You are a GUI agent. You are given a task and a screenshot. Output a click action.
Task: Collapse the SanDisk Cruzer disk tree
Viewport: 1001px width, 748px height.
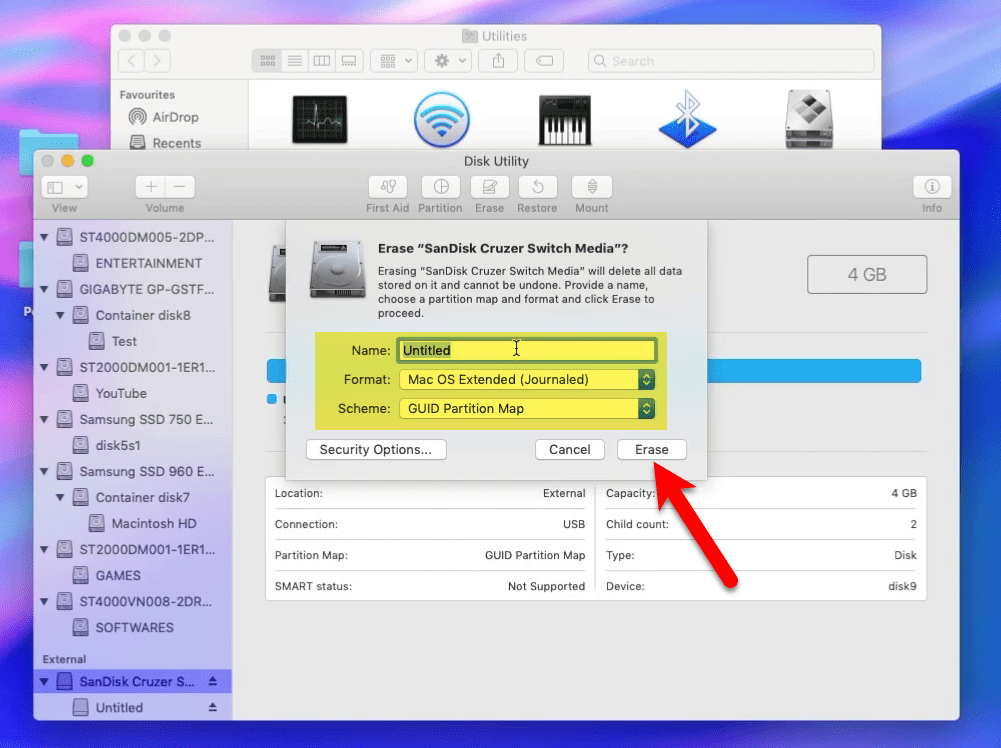pos(44,682)
